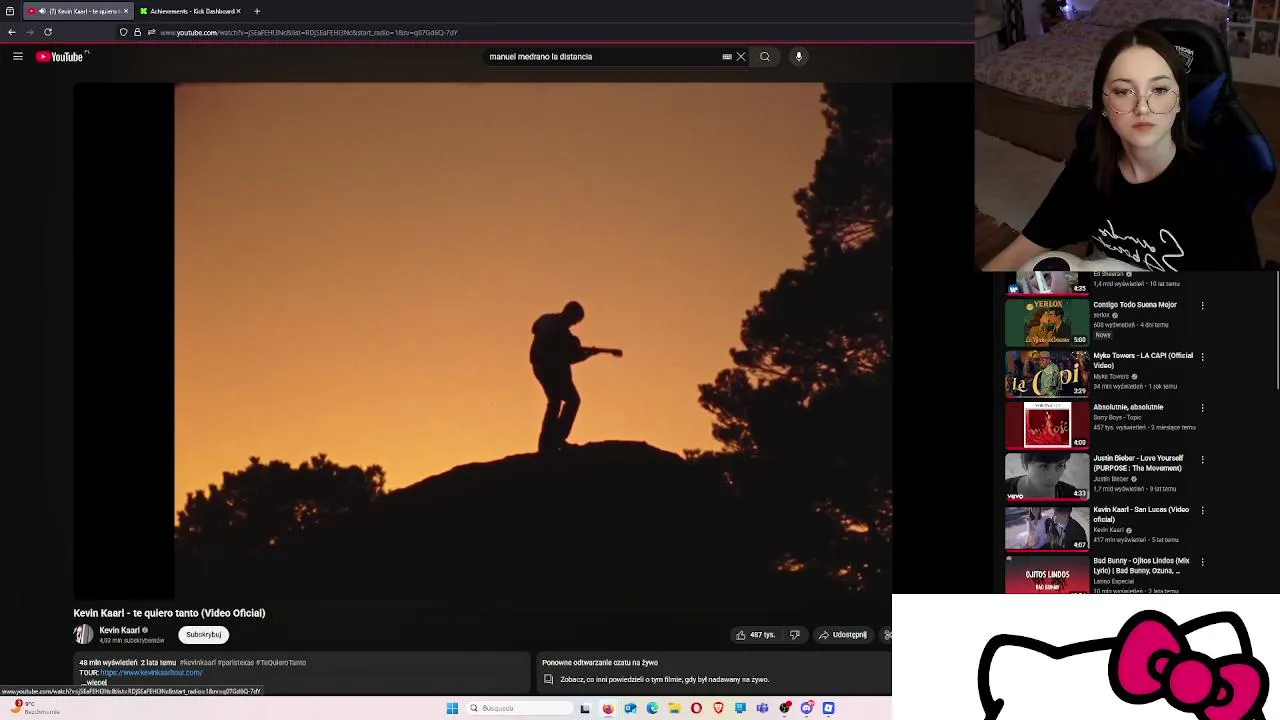1280x720 pixels.
Task: Open more options for San Lucas video
Action: [1202, 510]
